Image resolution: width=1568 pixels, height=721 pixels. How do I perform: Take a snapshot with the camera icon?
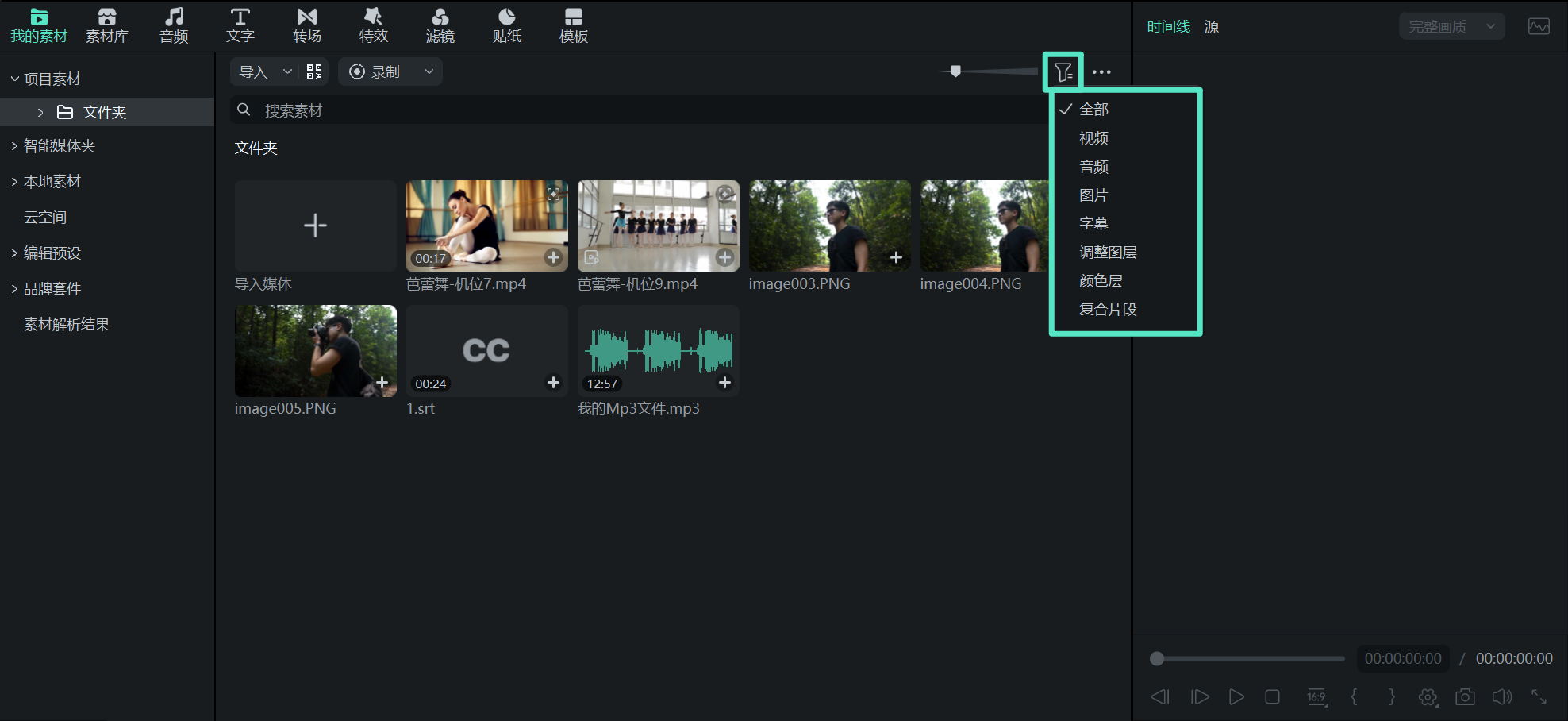[x=1465, y=696]
